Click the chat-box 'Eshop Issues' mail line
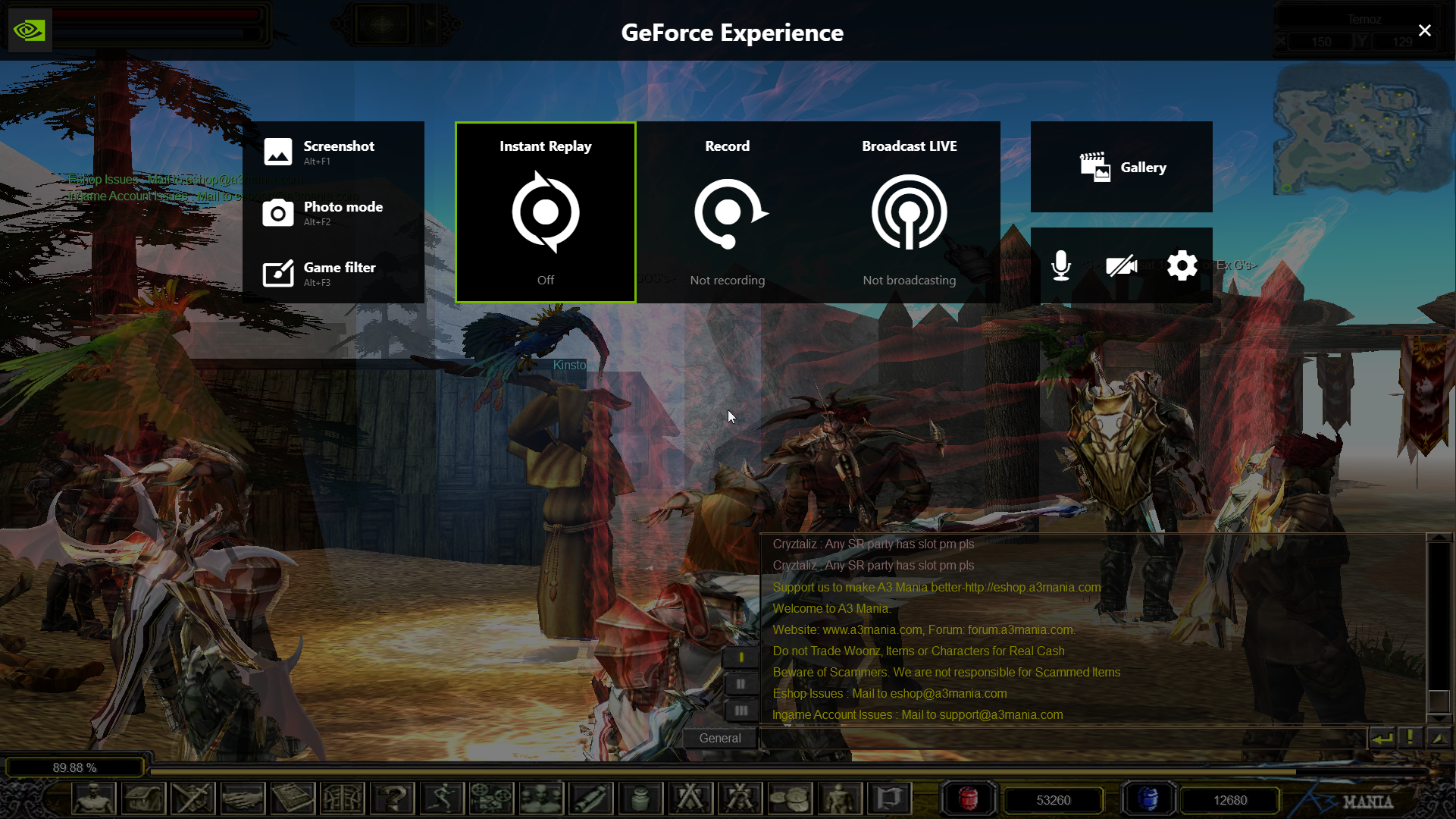The image size is (1456, 819). 890,693
